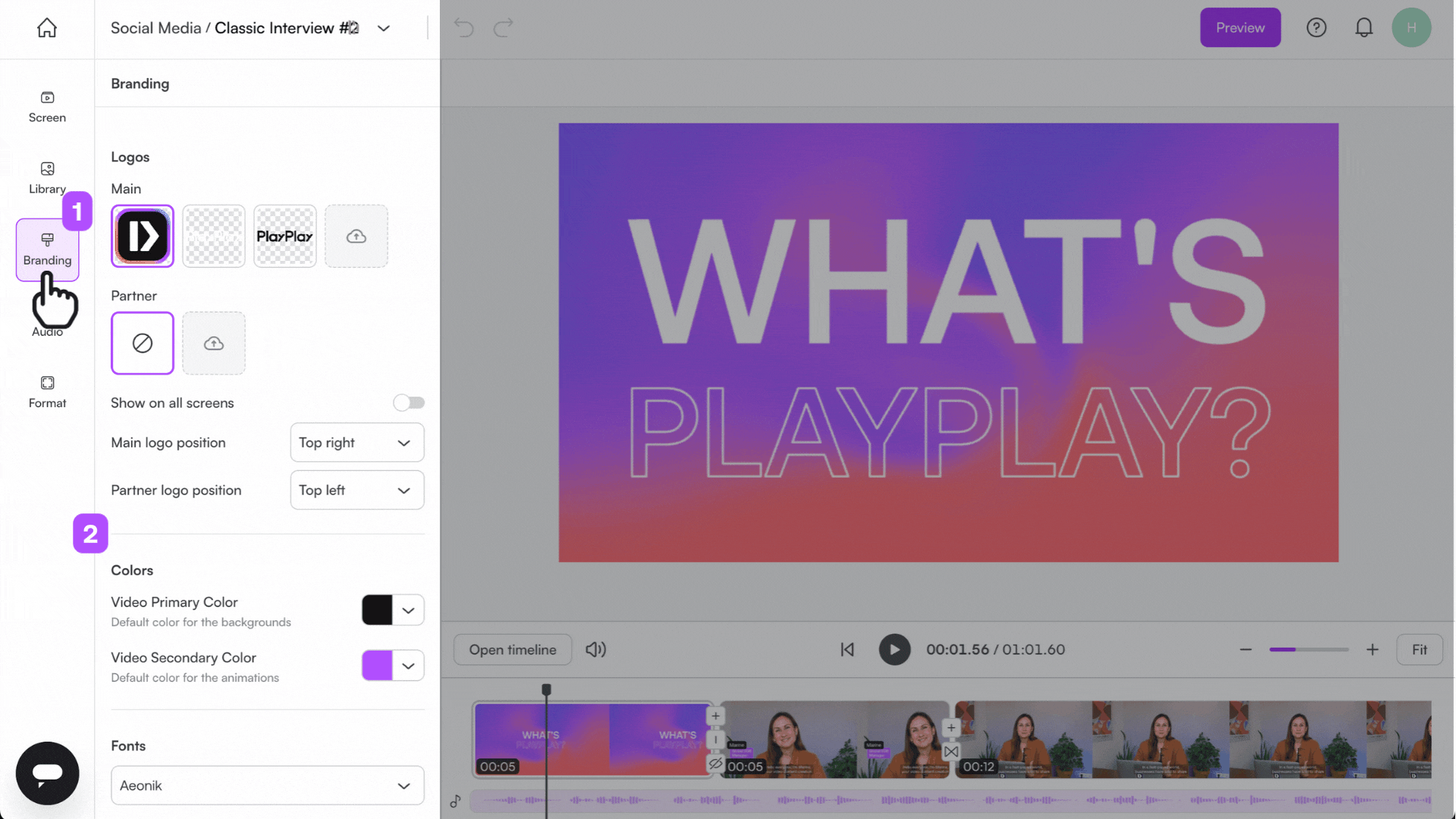This screenshot has height=819, width=1456.
Task: Open the Library panel
Action: (47, 177)
